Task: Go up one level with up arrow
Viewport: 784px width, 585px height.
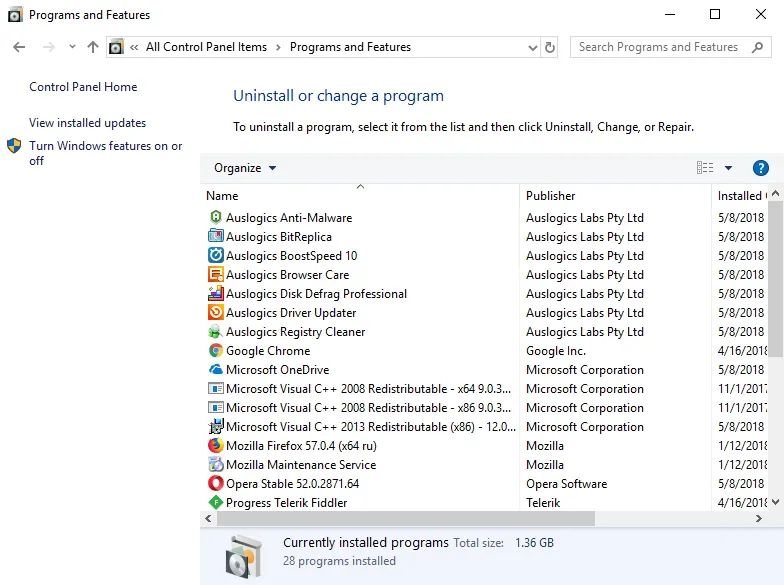Action: [x=92, y=47]
